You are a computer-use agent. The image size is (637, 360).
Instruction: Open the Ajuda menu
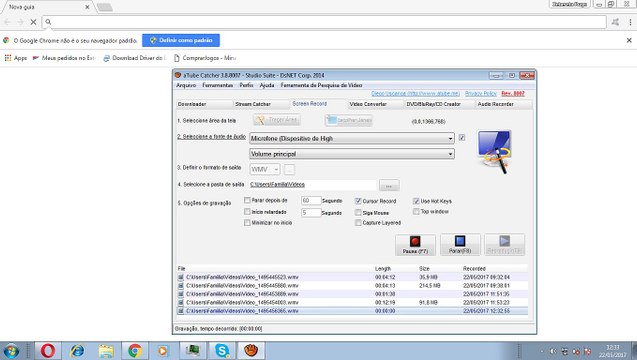pos(267,85)
